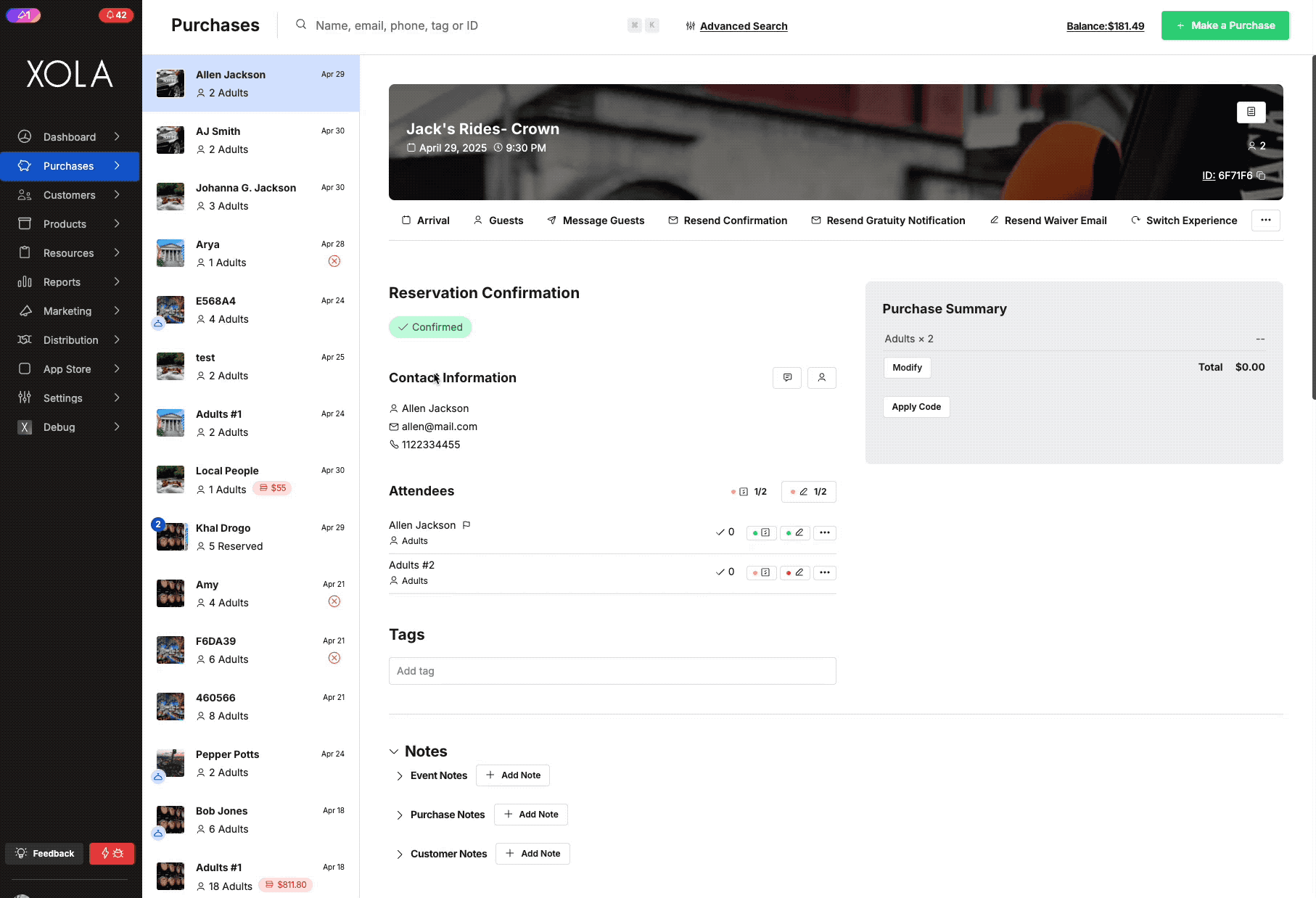Expand the Customers menu chevron
The width and height of the screenshot is (1316, 898).
click(x=117, y=194)
